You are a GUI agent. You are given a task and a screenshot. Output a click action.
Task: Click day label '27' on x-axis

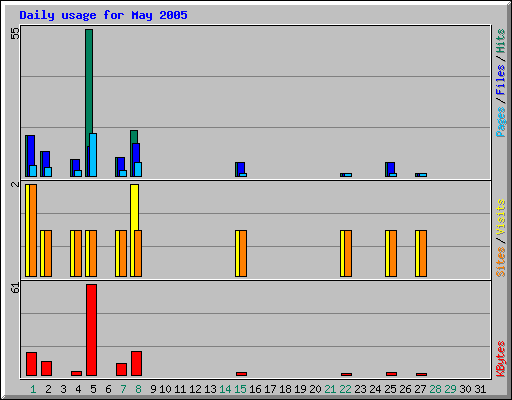[420, 389]
